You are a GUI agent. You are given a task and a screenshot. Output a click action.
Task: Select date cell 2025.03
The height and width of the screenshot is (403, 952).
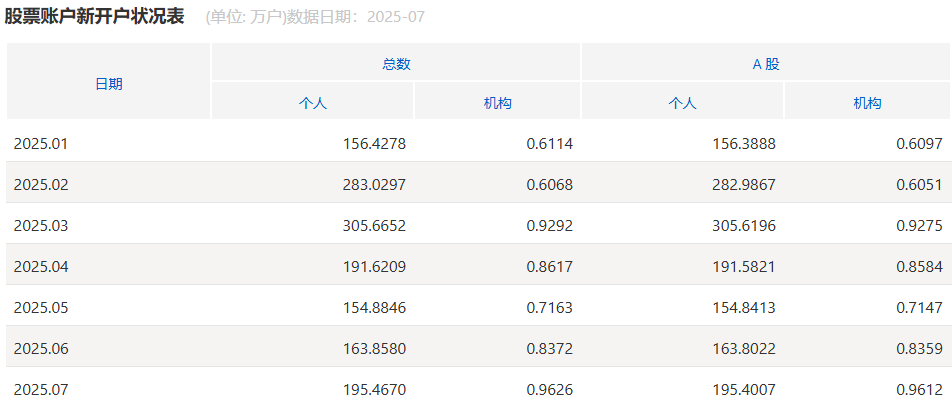click(41, 226)
